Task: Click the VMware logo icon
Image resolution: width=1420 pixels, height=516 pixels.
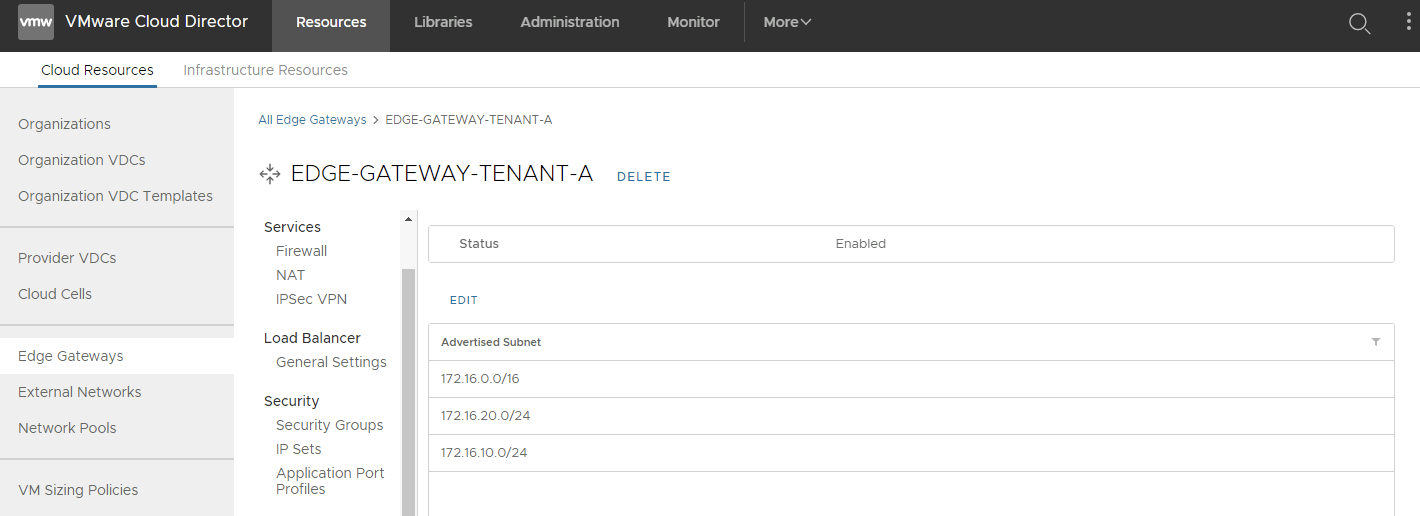Action: tap(36, 22)
